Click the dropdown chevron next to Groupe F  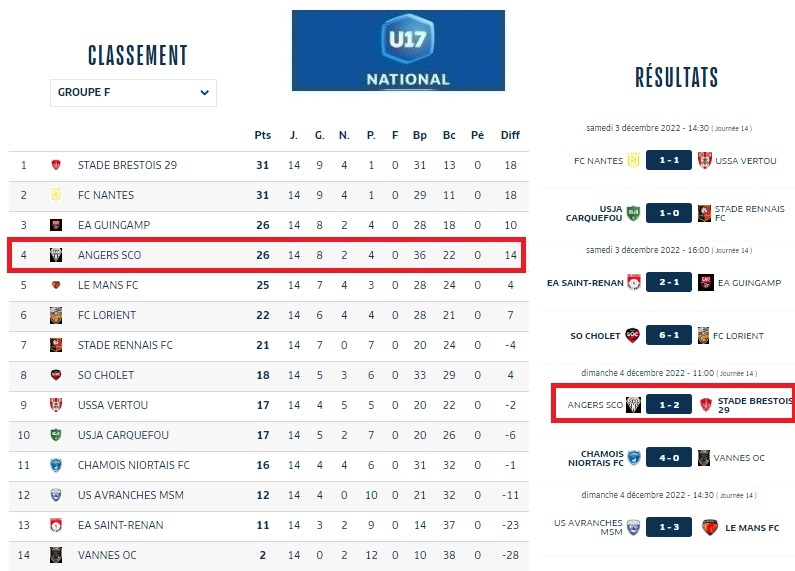click(204, 92)
